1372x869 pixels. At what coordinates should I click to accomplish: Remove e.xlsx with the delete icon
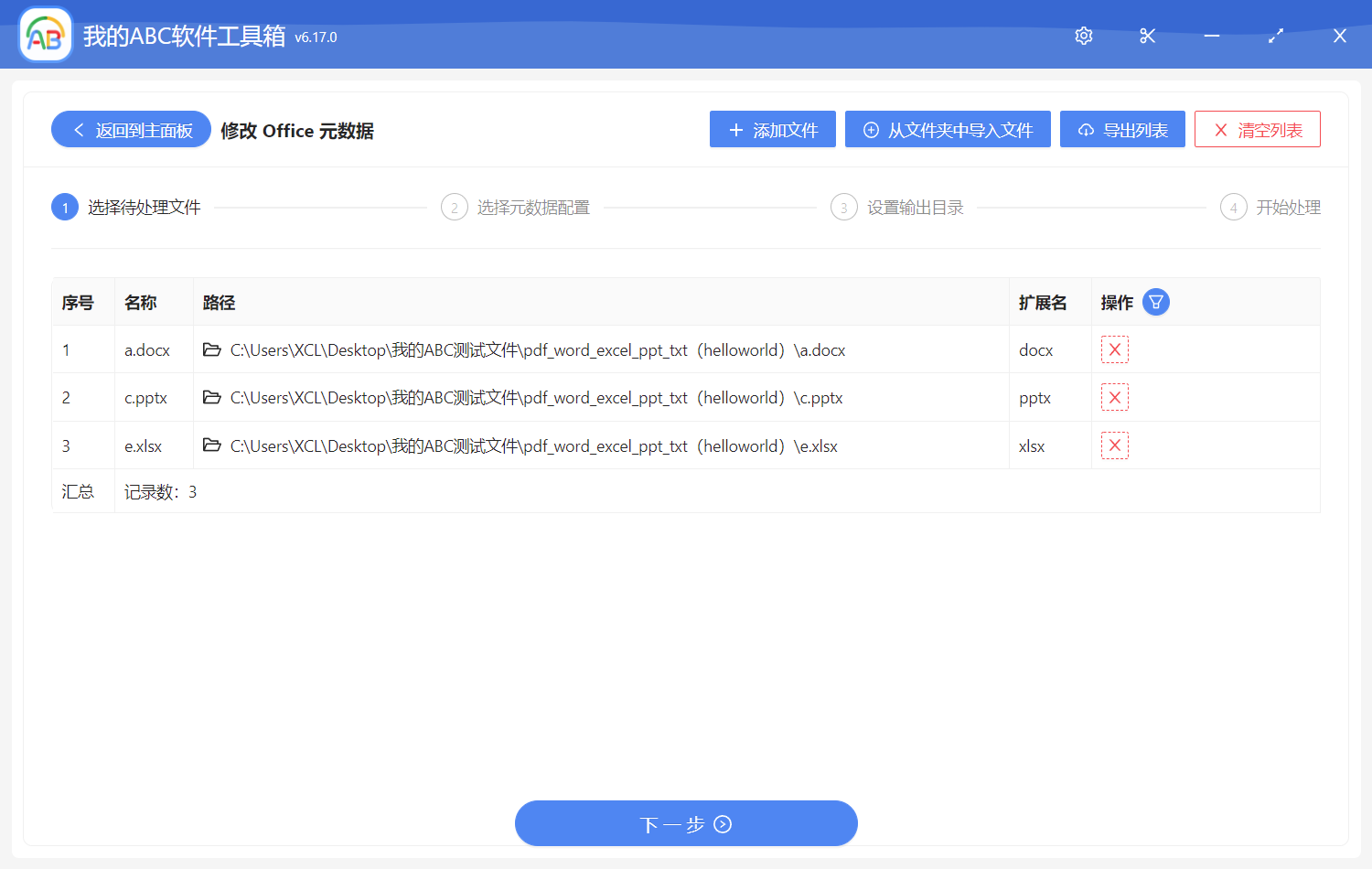pos(1115,445)
